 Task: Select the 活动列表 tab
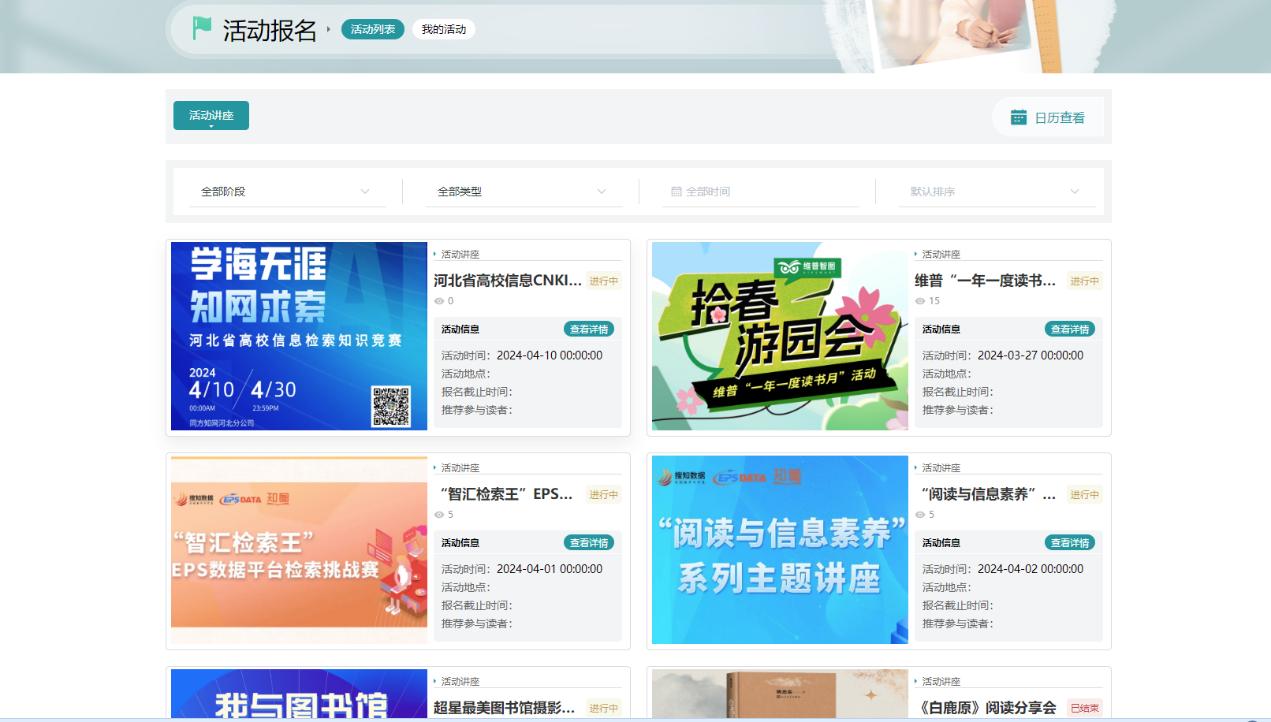coord(372,29)
